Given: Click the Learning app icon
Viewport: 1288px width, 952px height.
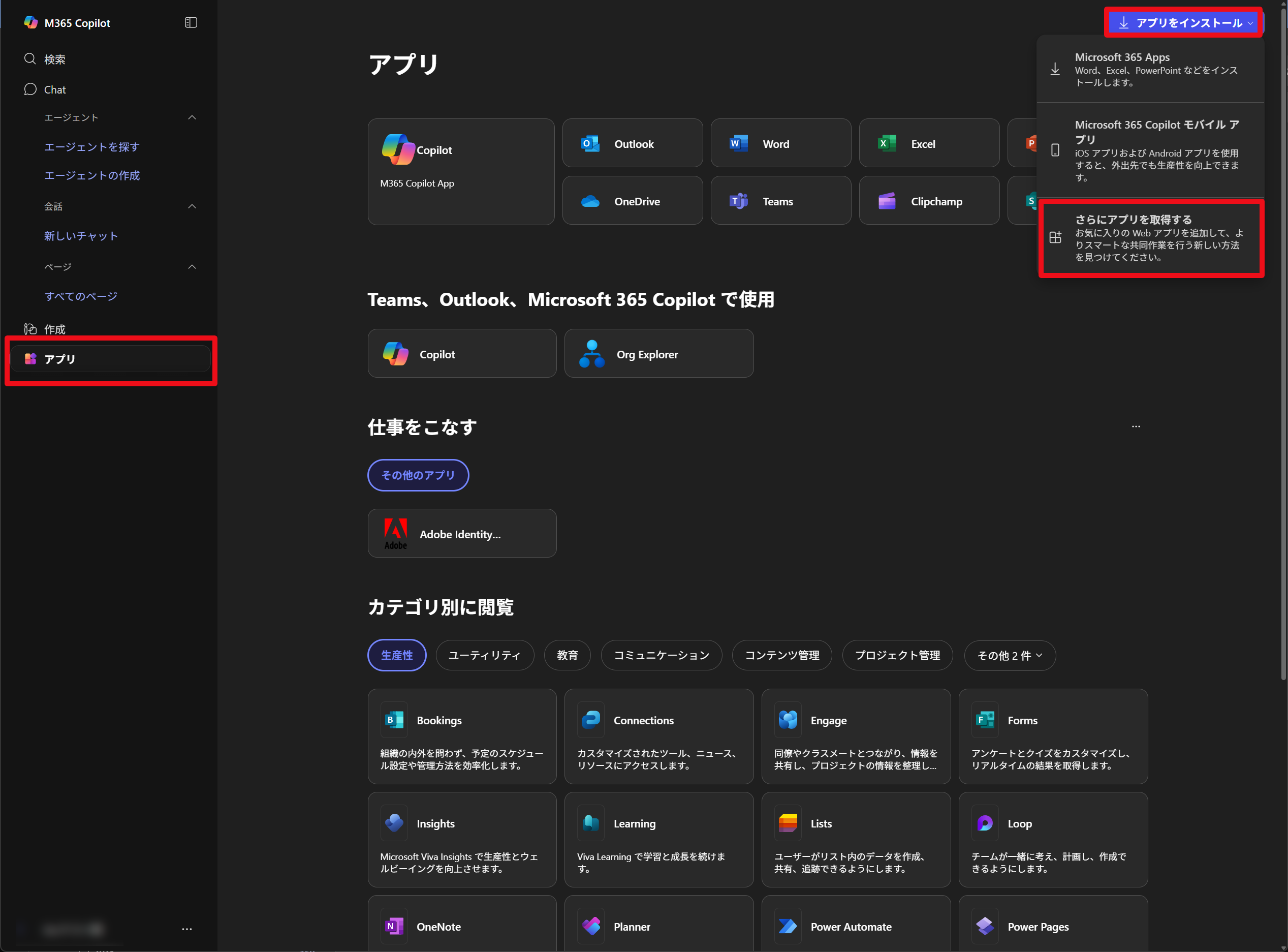Looking at the screenshot, I should (591, 823).
